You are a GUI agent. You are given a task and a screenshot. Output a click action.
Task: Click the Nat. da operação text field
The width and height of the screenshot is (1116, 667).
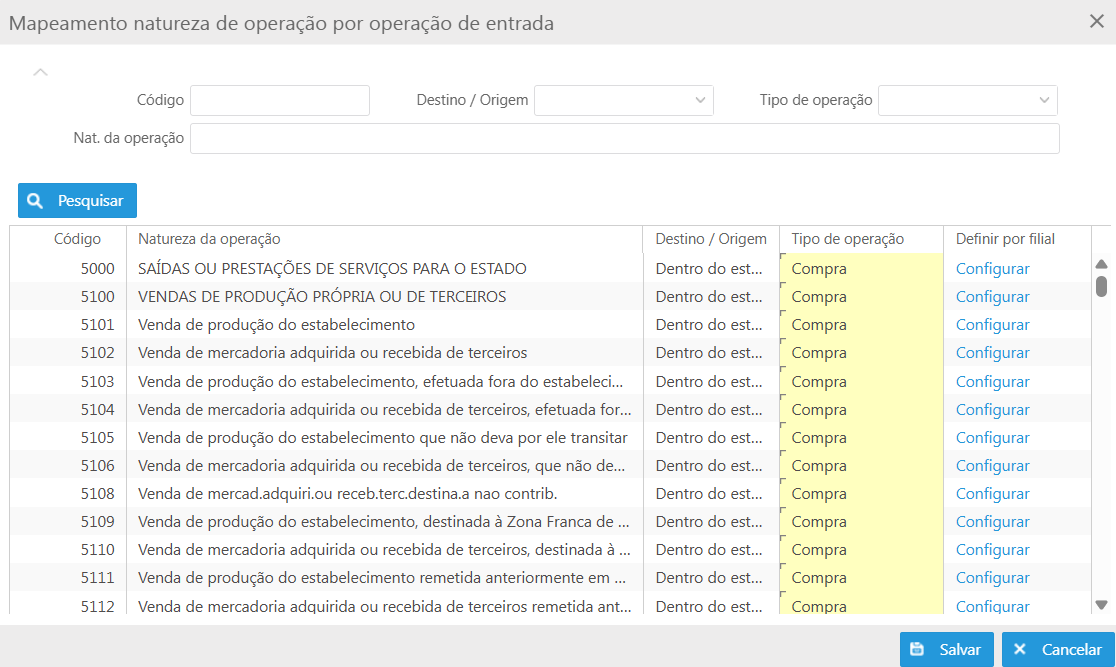[x=624, y=139]
